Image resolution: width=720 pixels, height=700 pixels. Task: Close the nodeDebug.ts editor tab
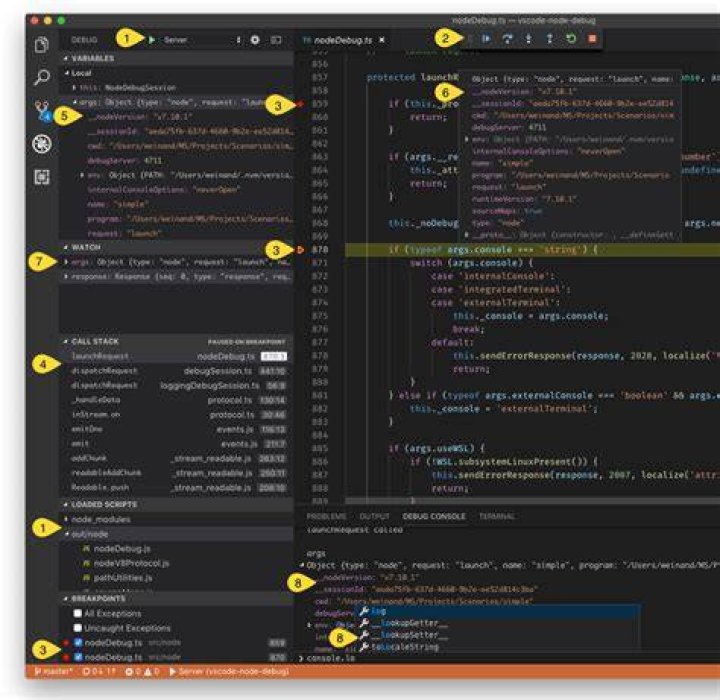(x=382, y=40)
